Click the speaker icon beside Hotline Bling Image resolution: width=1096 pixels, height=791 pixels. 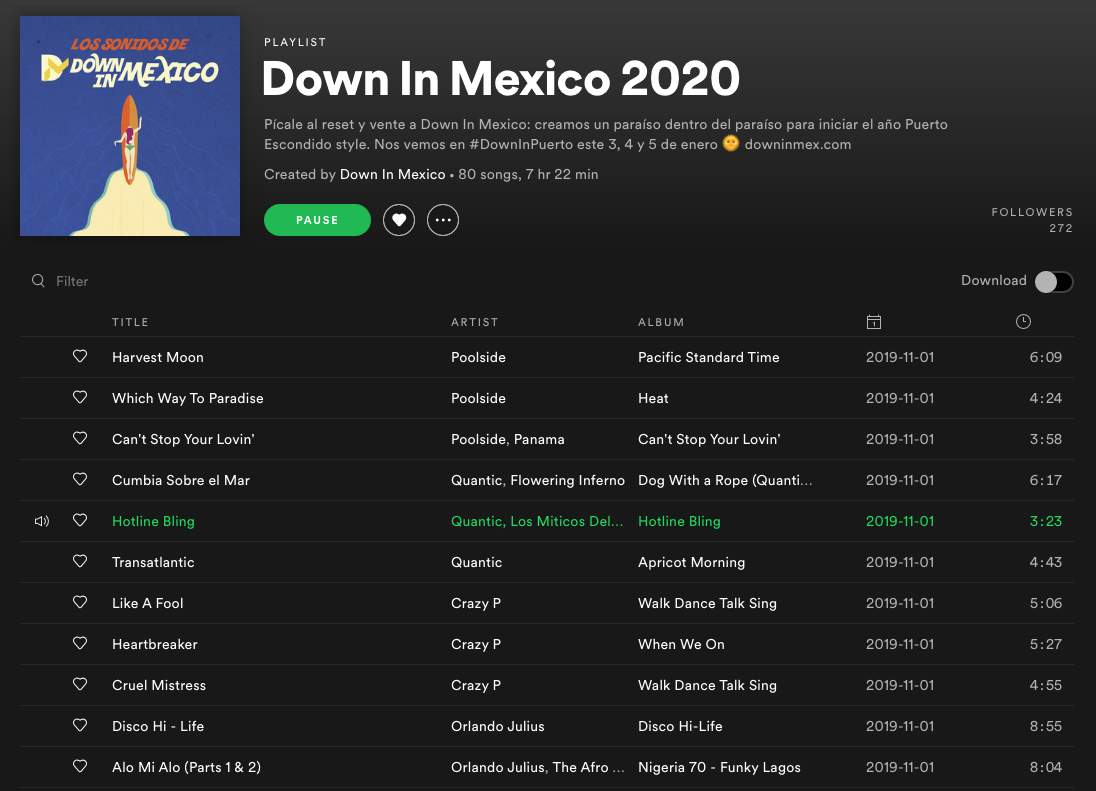(42, 521)
